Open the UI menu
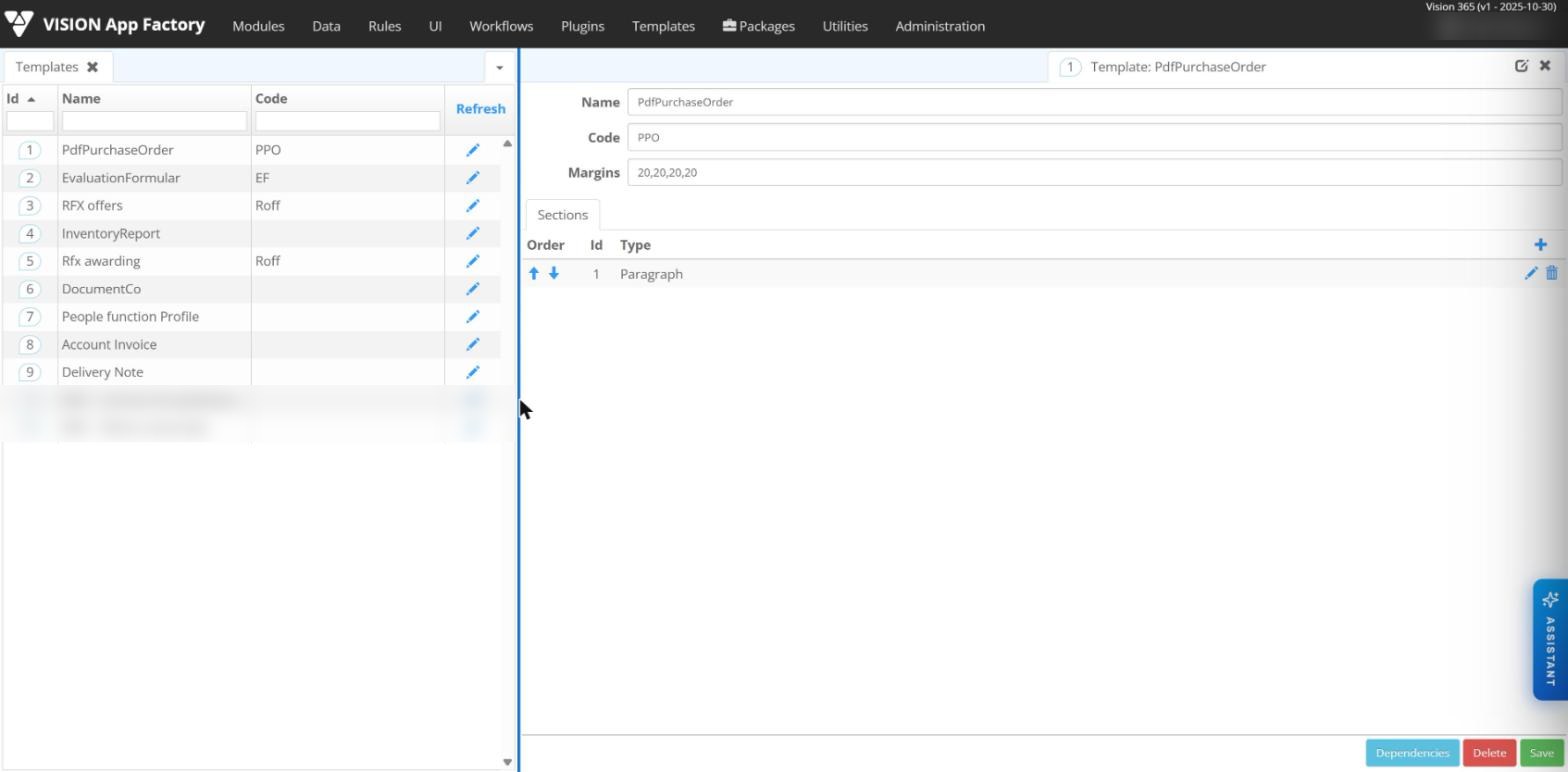The width and height of the screenshot is (1568, 772). pyautogui.click(x=435, y=26)
